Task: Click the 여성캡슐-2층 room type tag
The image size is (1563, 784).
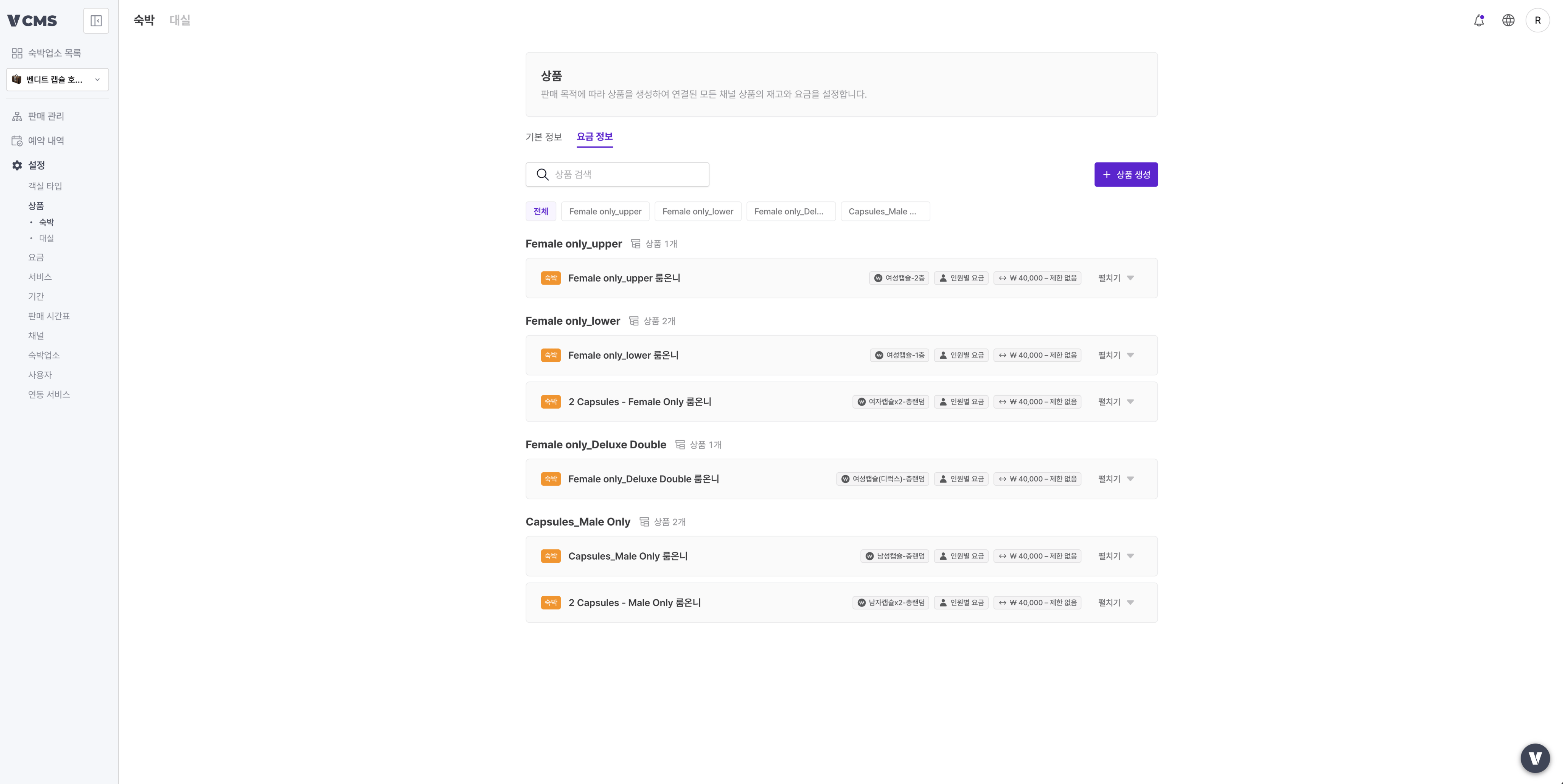Action: pos(899,278)
